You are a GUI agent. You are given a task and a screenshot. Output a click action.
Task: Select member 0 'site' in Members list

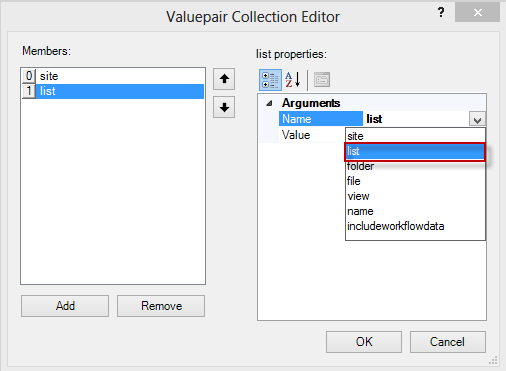click(113, 76)
